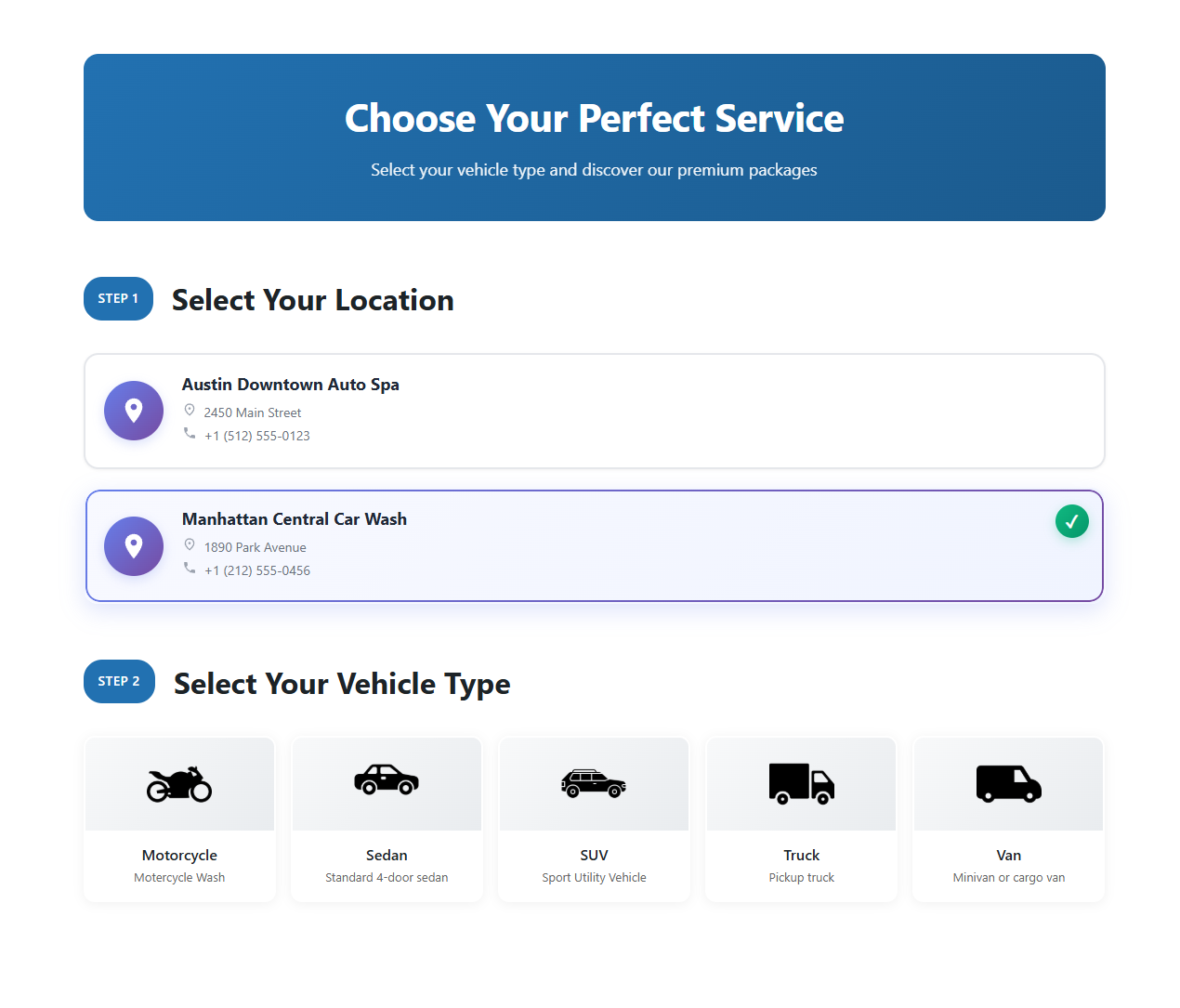Choose the Sedan label
Image resolution: width=1180 pixels, height=1008 pixels.
(x=387, y=855)
